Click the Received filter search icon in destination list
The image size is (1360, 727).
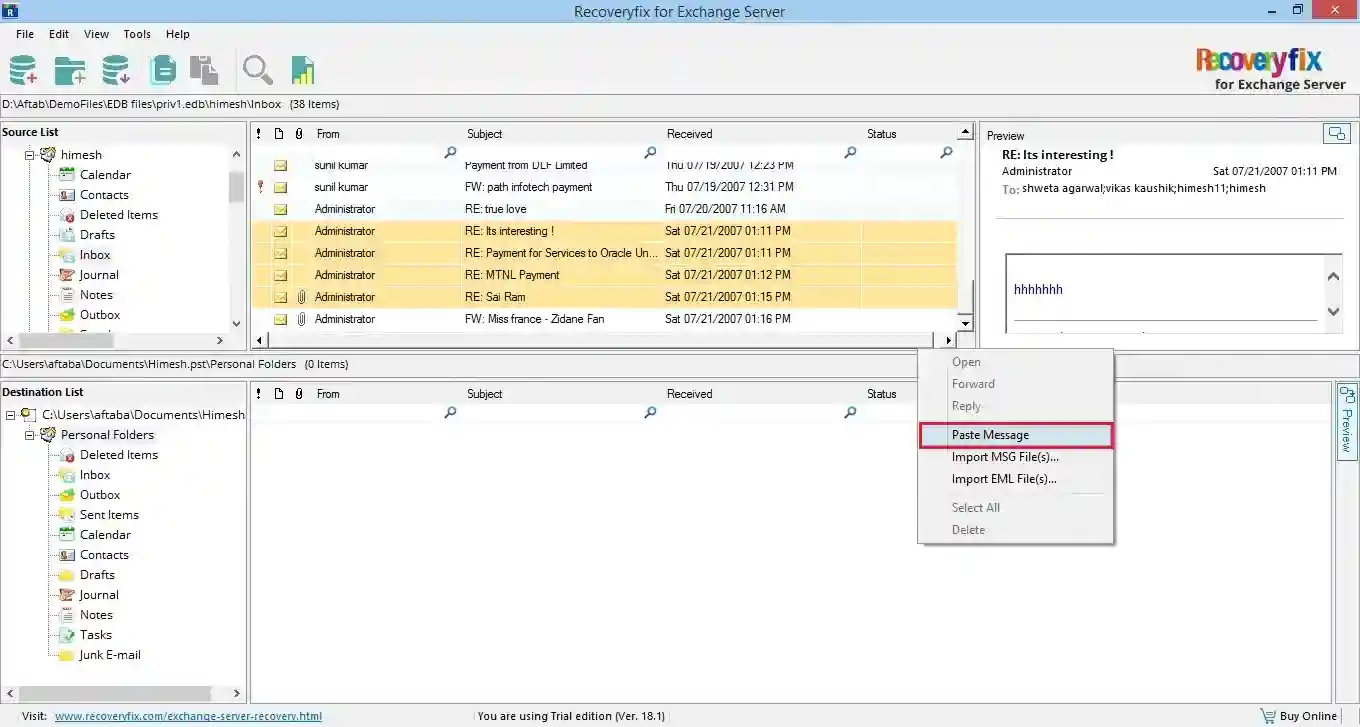[850, 412]
